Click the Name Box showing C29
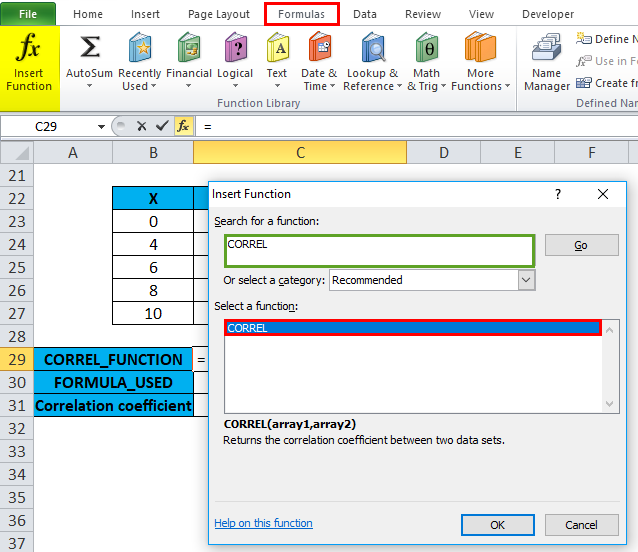 click(x=48, y=127)
